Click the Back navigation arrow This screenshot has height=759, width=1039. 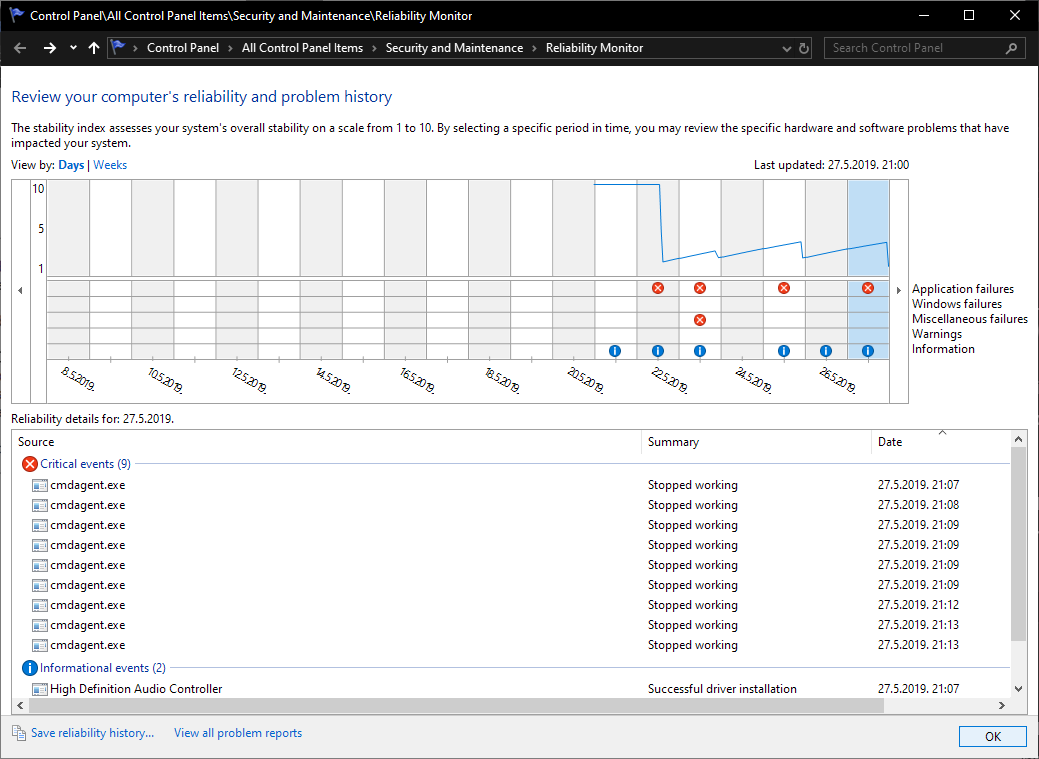coord(20,48)
